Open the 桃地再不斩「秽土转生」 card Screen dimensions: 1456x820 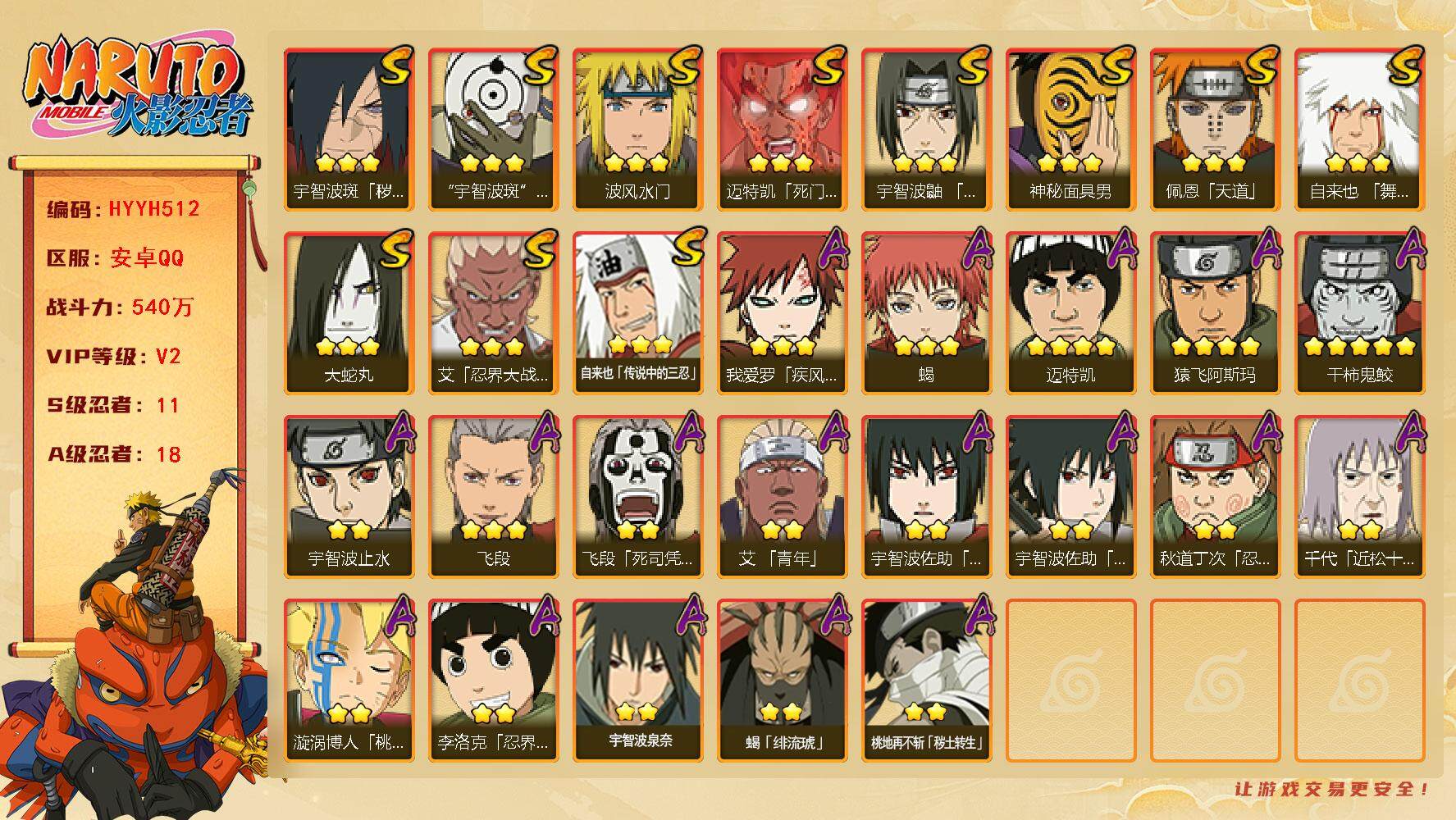(926, 681)
